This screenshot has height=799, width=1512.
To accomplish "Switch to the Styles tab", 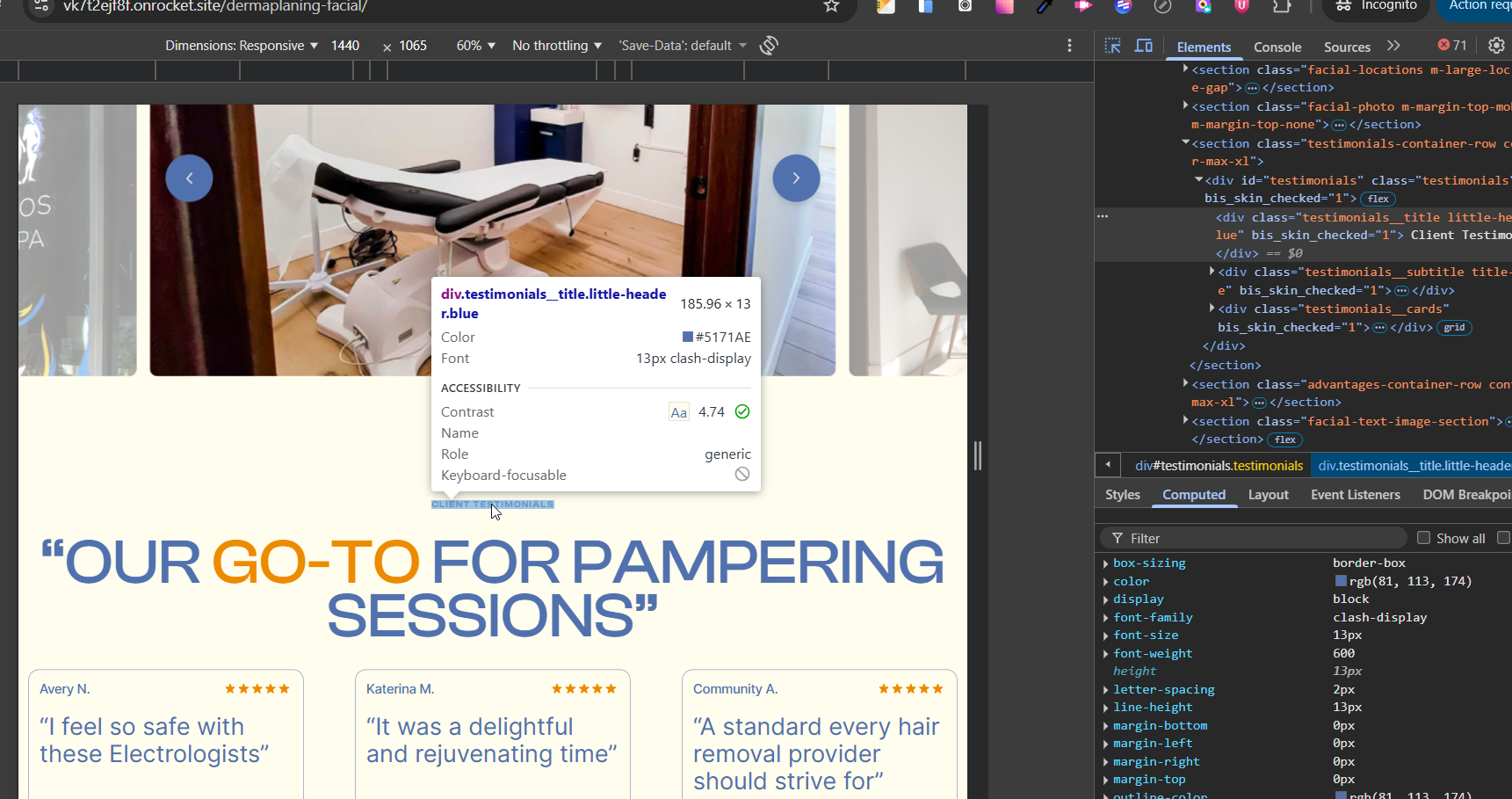I will point(1122,495).
